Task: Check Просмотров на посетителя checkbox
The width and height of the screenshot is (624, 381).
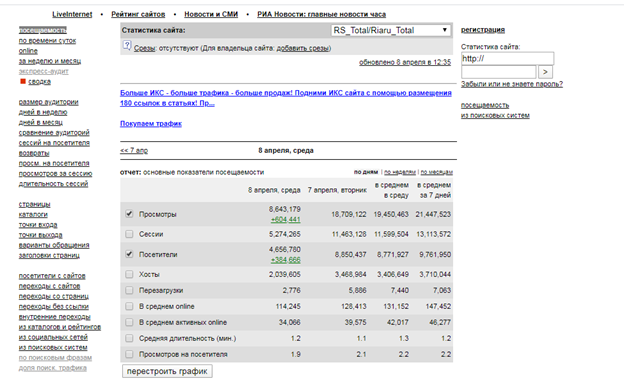Action: coord(129,354)
